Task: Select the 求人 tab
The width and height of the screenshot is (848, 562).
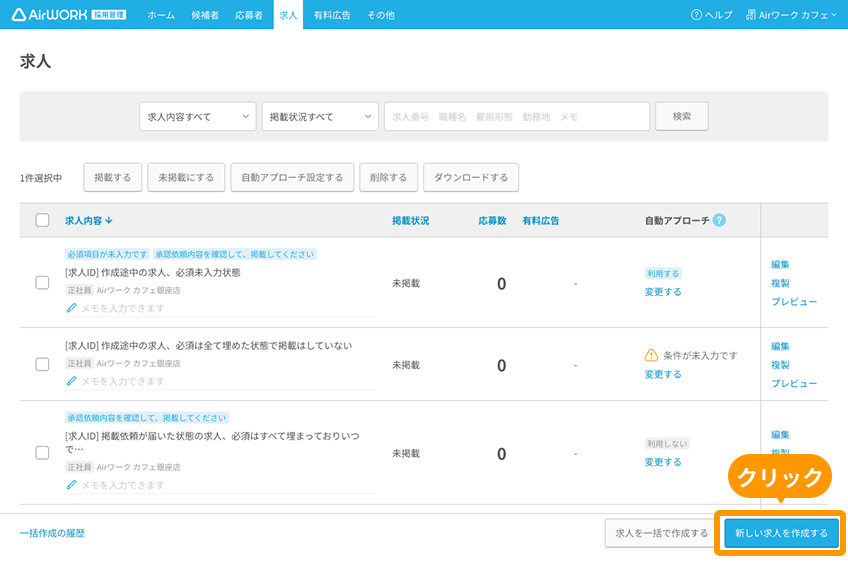Action: (288, 15)
